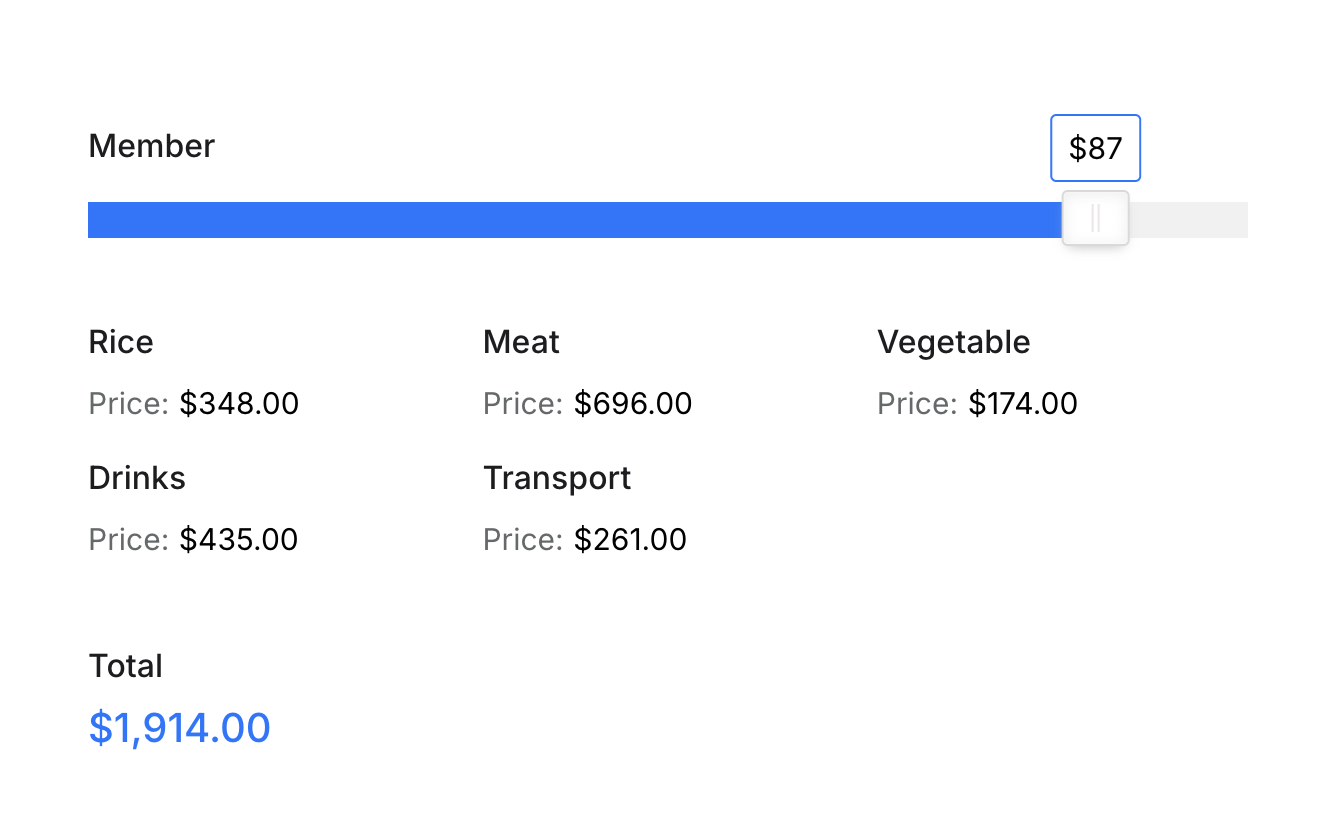The height and width of the screenshot is (830, 1330).
Task: Click the total amount $1,914.00
Action: click(x=180, y=728)
